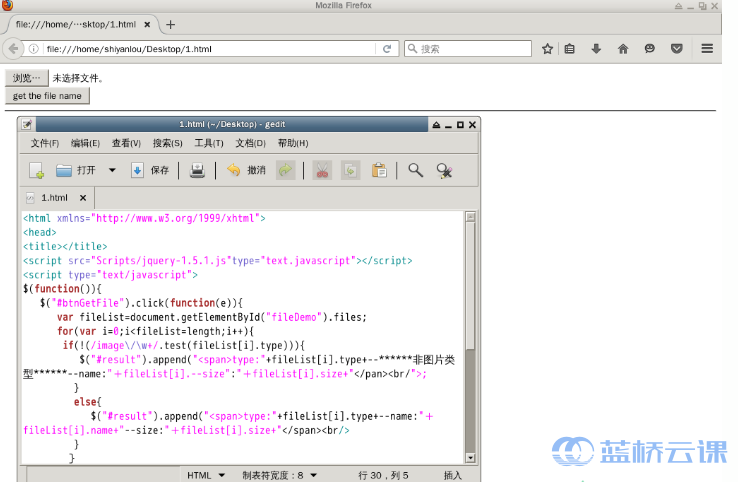Copy selection in gedit toolbar
The width and height of the screenshot is (738, 482).
click(x=350, y=170)
